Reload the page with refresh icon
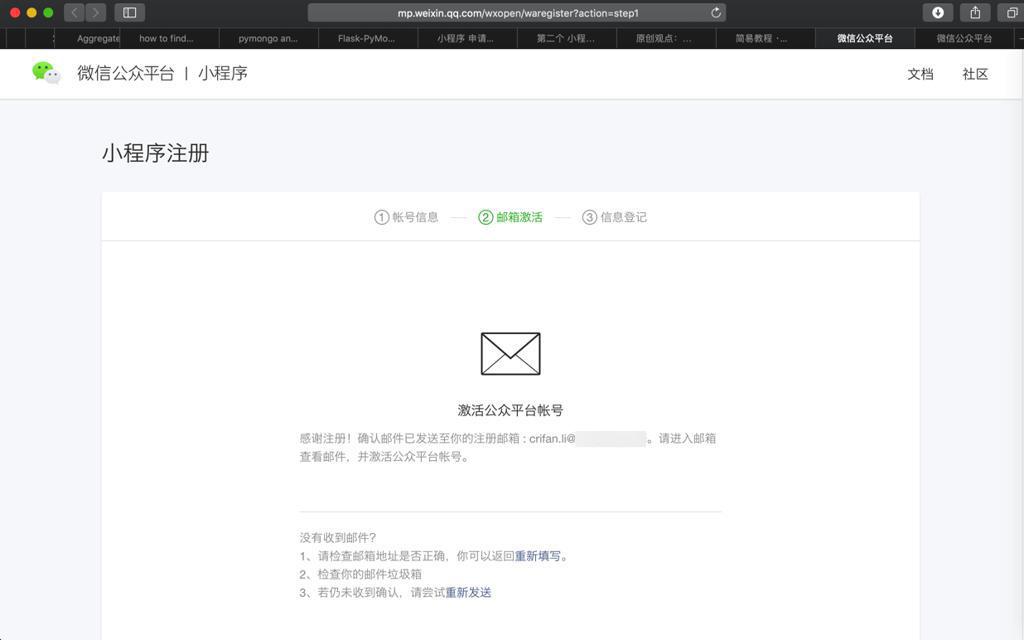 tap(716, 12)
